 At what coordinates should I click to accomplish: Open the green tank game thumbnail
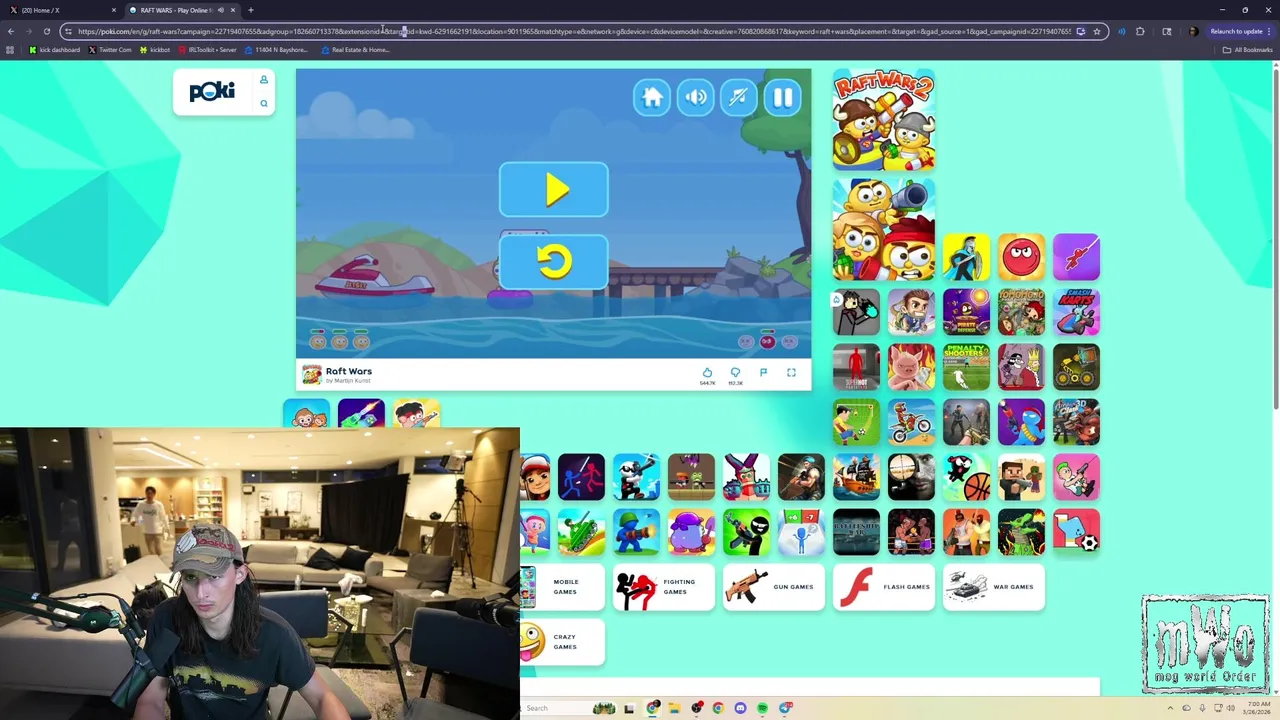(x=581, y=532)
